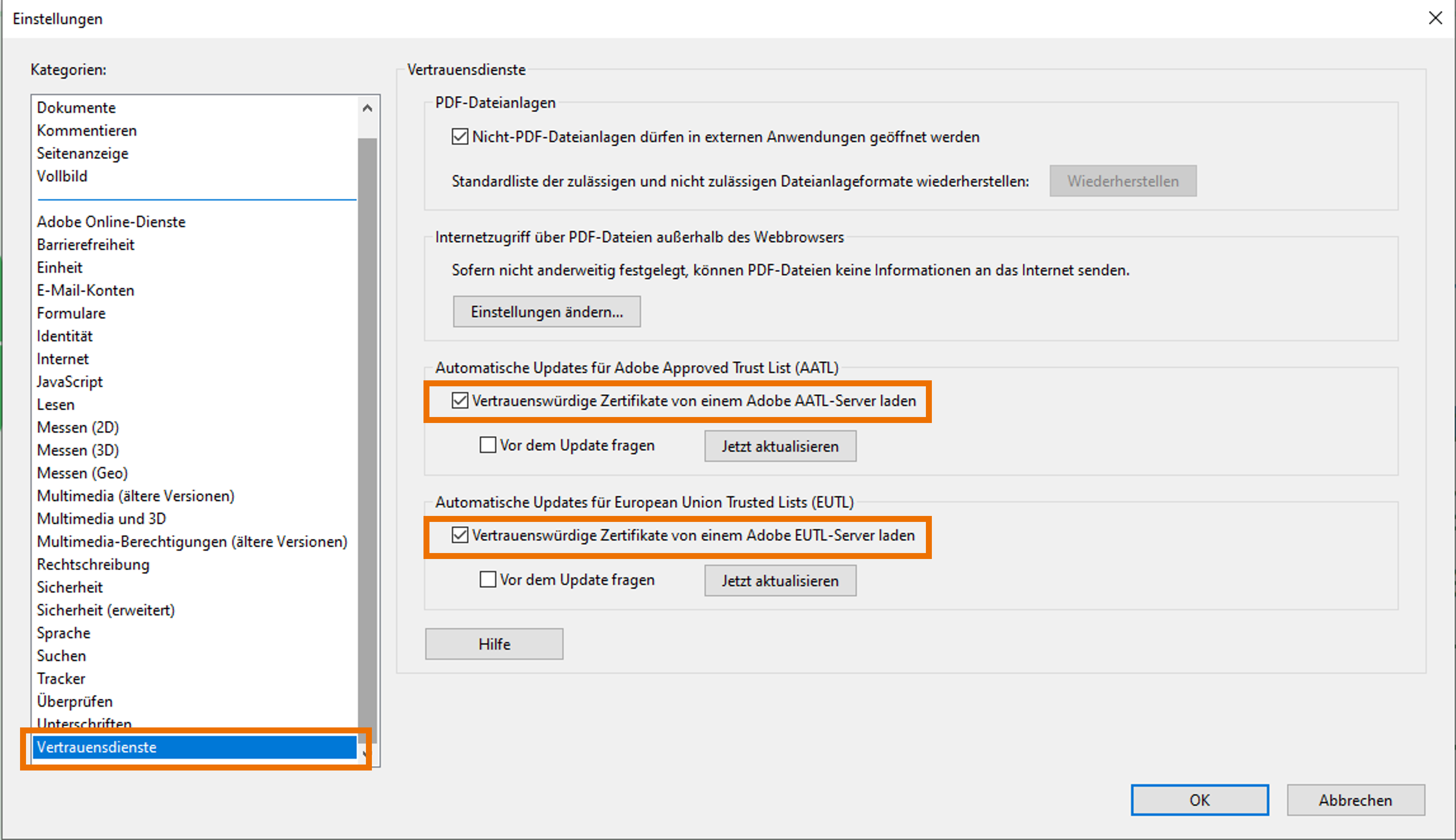Select the Vollbild category
Image resolution: width=1456 pixels, height=840 pixels.
pyautogui.click(x=62, y=177)
